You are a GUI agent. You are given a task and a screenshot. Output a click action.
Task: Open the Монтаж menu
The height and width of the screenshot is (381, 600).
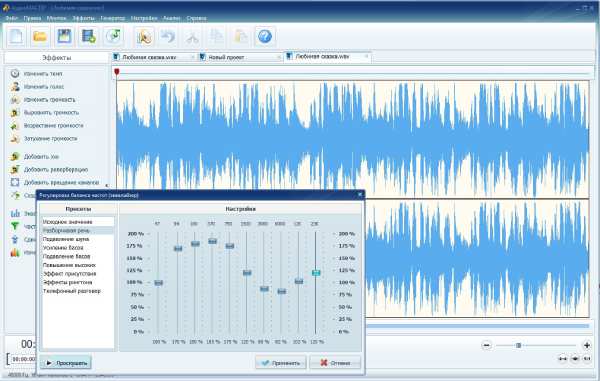tap(56, 18)
